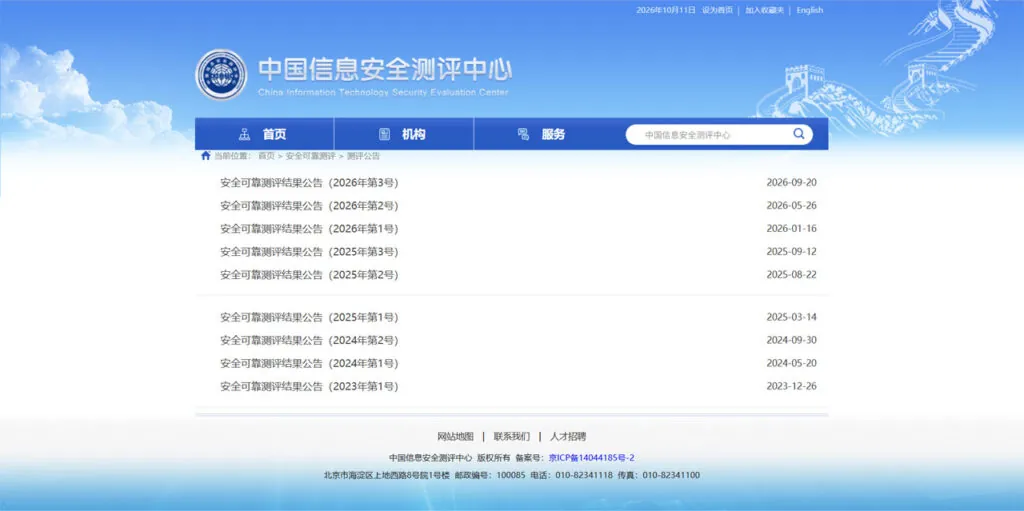Click the date 2024-05-20

coord(792,363)
